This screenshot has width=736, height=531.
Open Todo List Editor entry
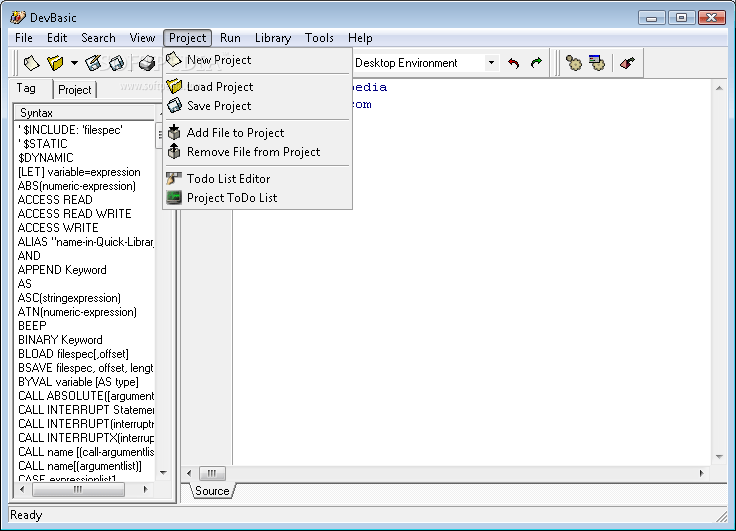[258, 178]
